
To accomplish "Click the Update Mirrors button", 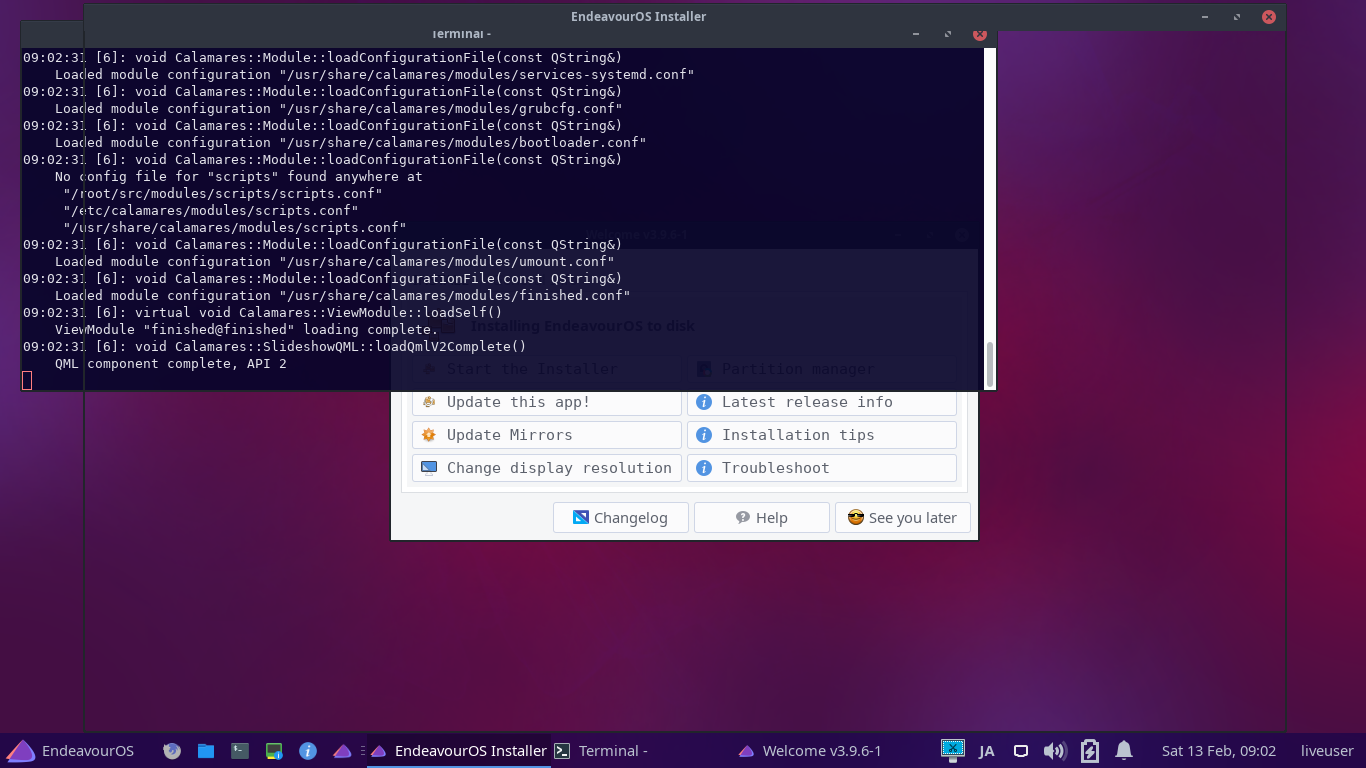I will pyautogui.click(x=546, y=435).
